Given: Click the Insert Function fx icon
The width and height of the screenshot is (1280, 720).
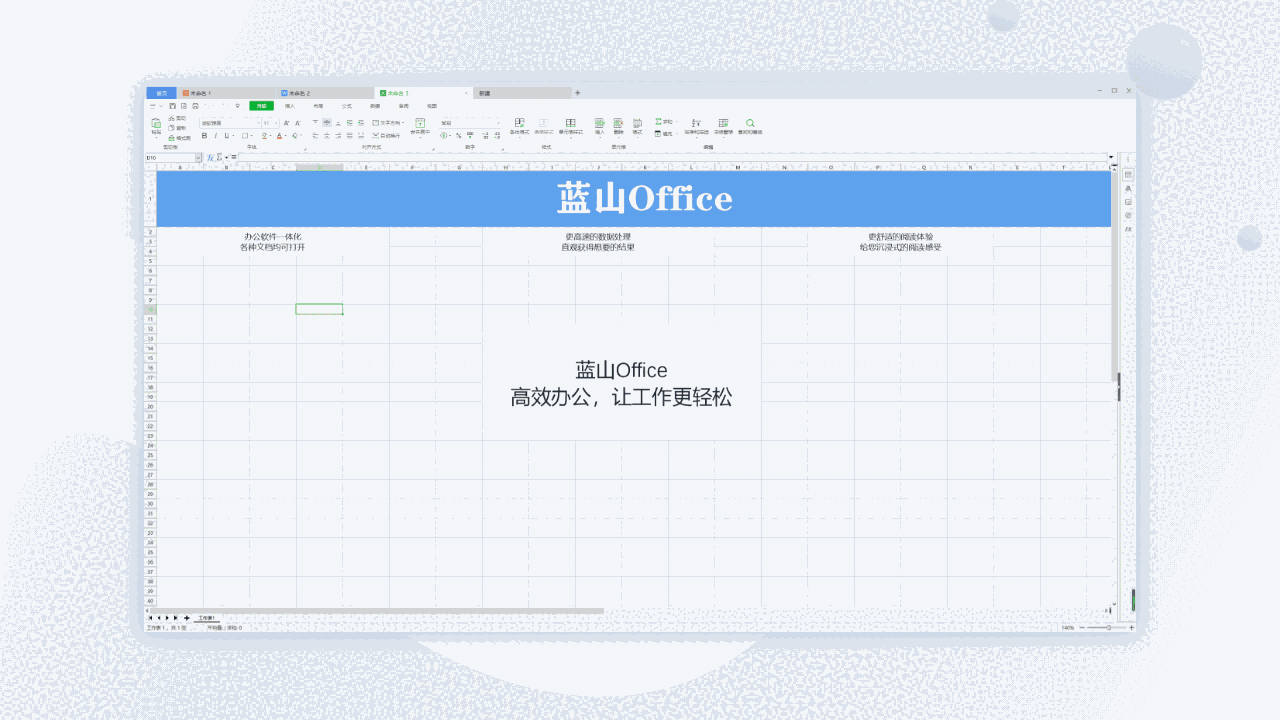Looking at the screenshot, I should (211, 157).
